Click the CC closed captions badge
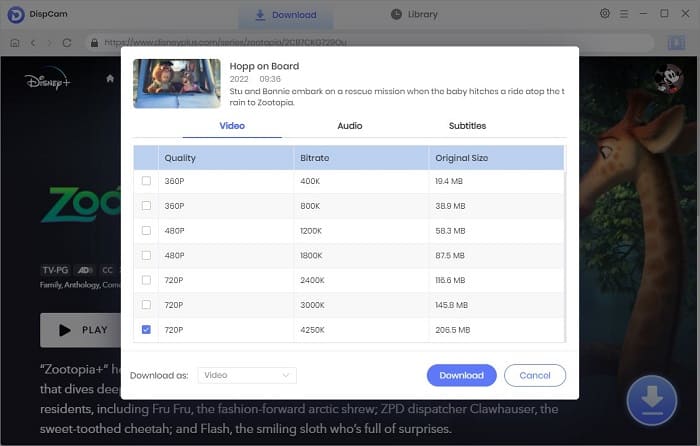This screenshot has height=446, width=700. (x=107, y=270)
